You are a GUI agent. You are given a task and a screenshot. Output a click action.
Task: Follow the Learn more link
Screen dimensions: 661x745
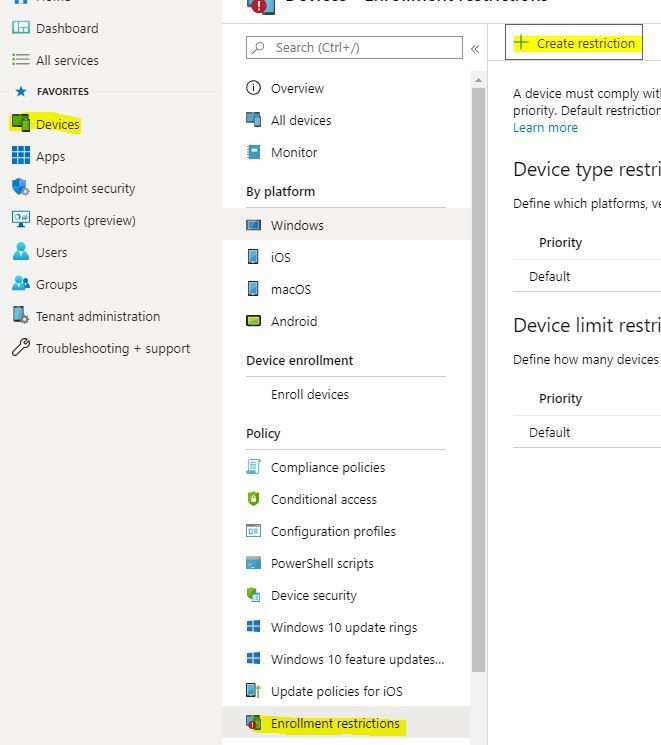tap(545, 128)
